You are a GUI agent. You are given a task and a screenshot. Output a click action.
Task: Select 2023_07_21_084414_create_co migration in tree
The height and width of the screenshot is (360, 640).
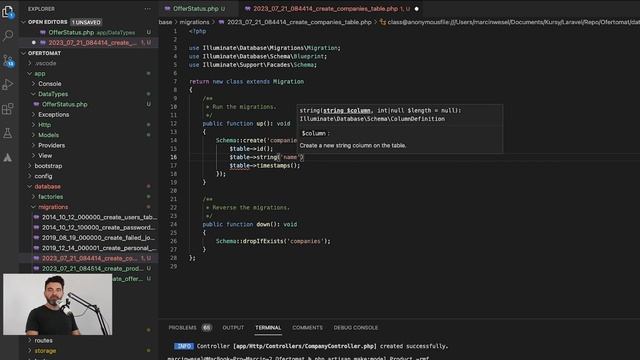click(89, 258)
